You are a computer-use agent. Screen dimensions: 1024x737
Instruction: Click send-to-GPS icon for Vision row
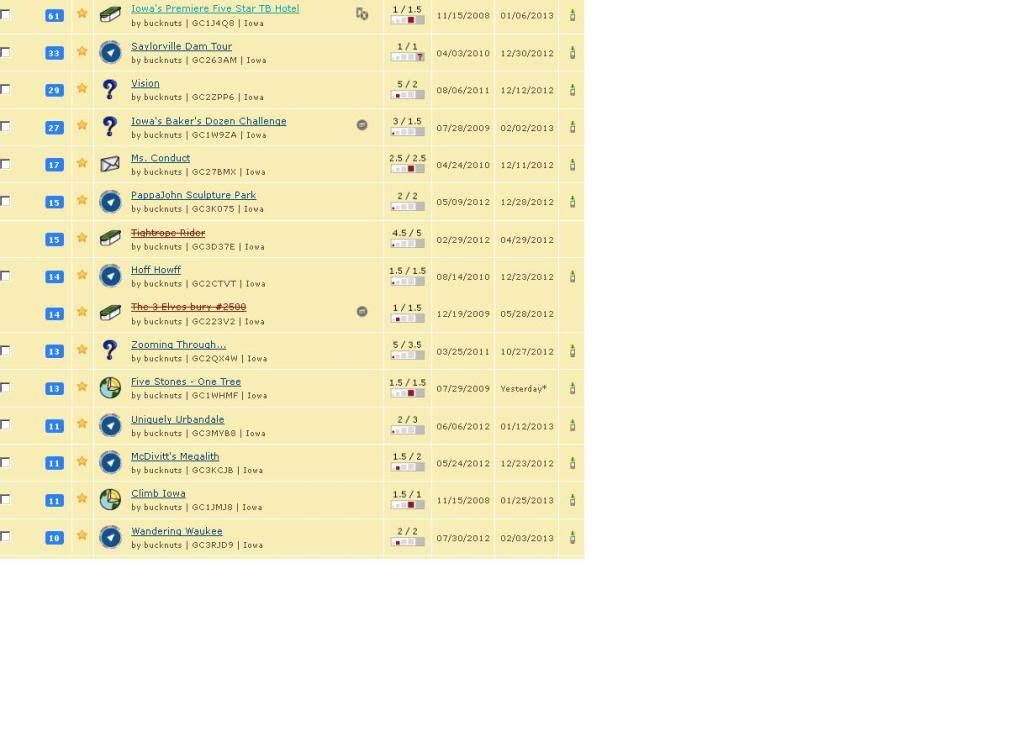click(x=572, y=89)
